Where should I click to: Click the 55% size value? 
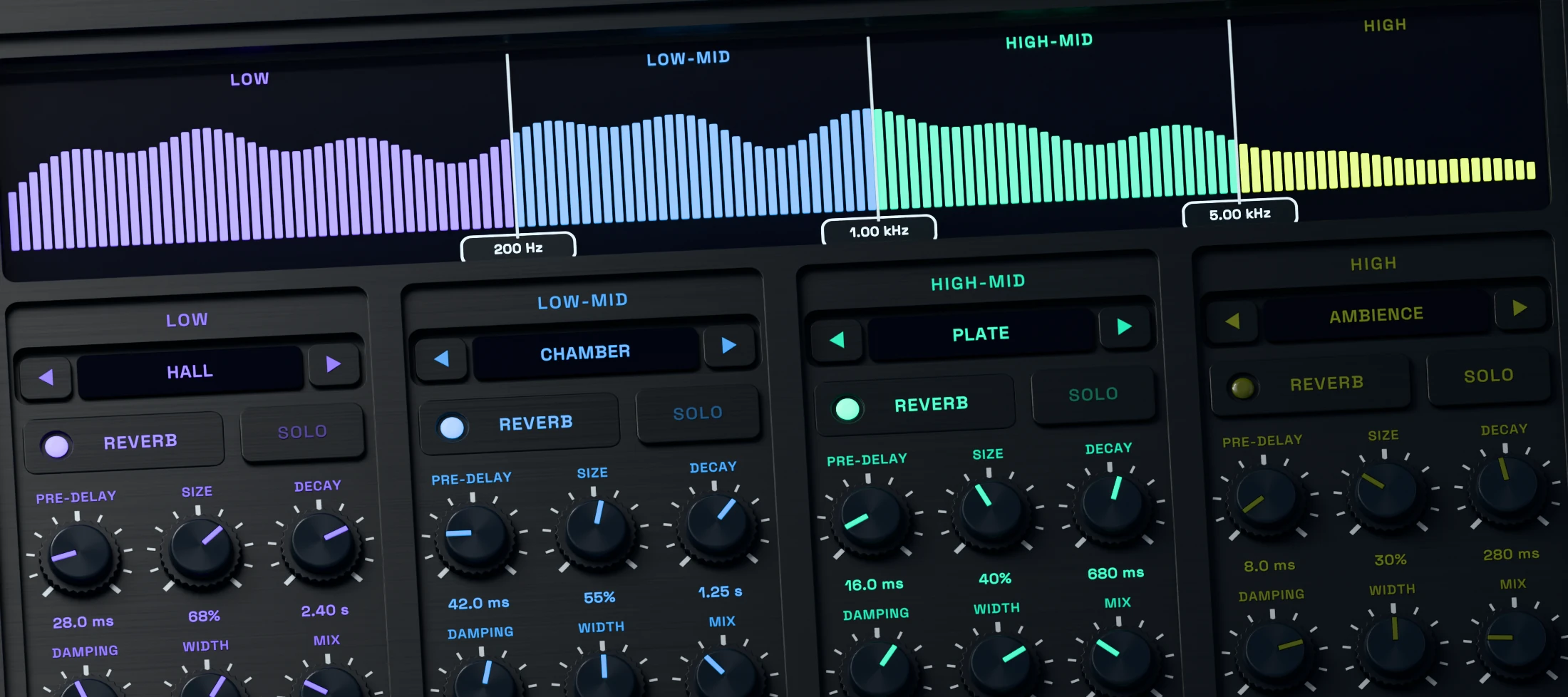click(599, 597)
